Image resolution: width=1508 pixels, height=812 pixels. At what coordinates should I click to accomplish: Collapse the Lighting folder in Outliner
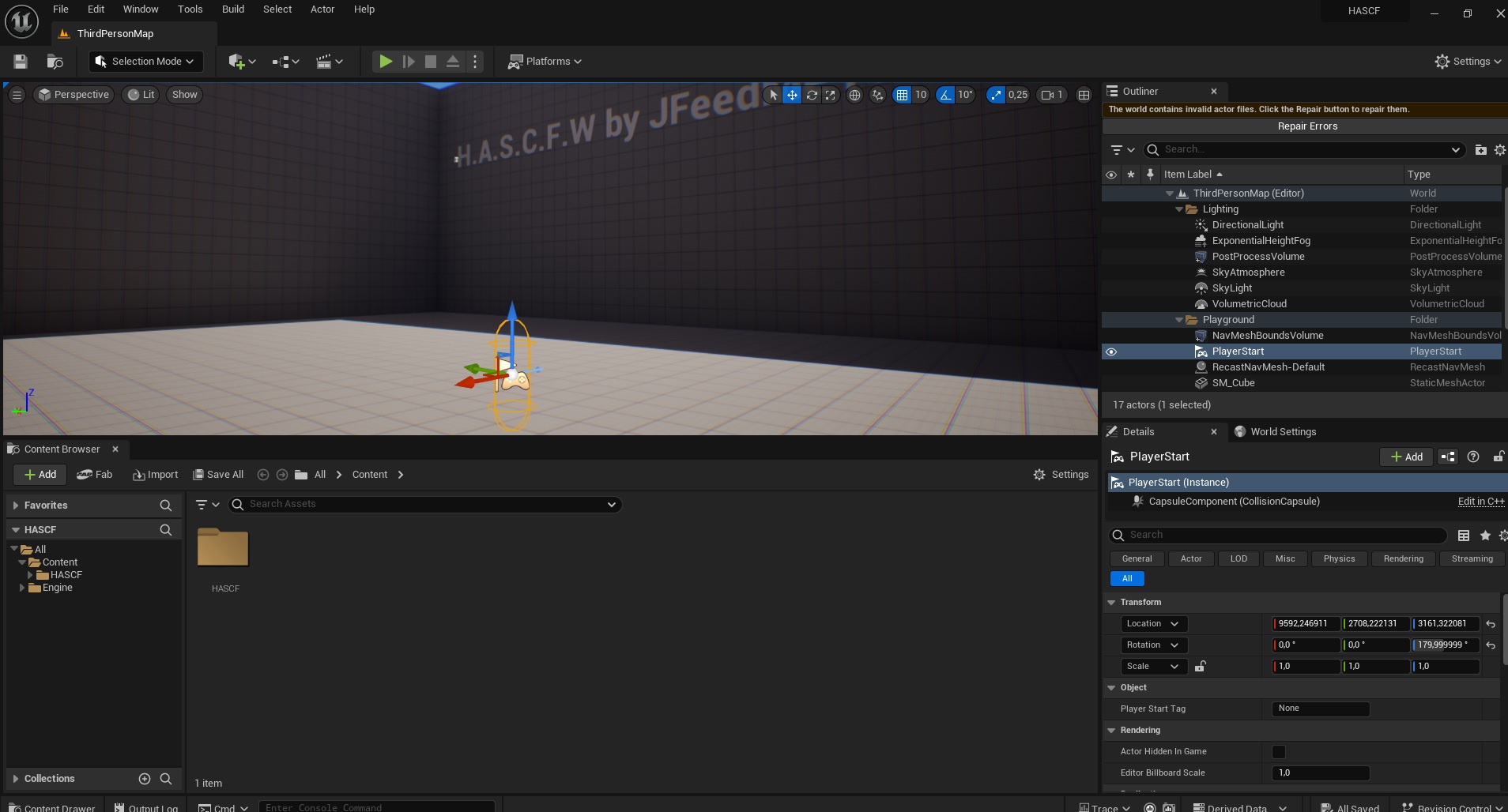pyautogui.click(x=1179, y=209)
